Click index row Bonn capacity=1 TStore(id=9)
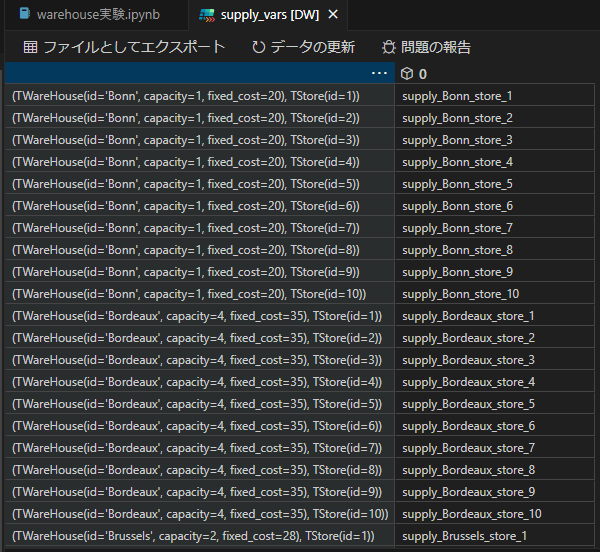Screen dimensions: 600x552 point(200,272)
